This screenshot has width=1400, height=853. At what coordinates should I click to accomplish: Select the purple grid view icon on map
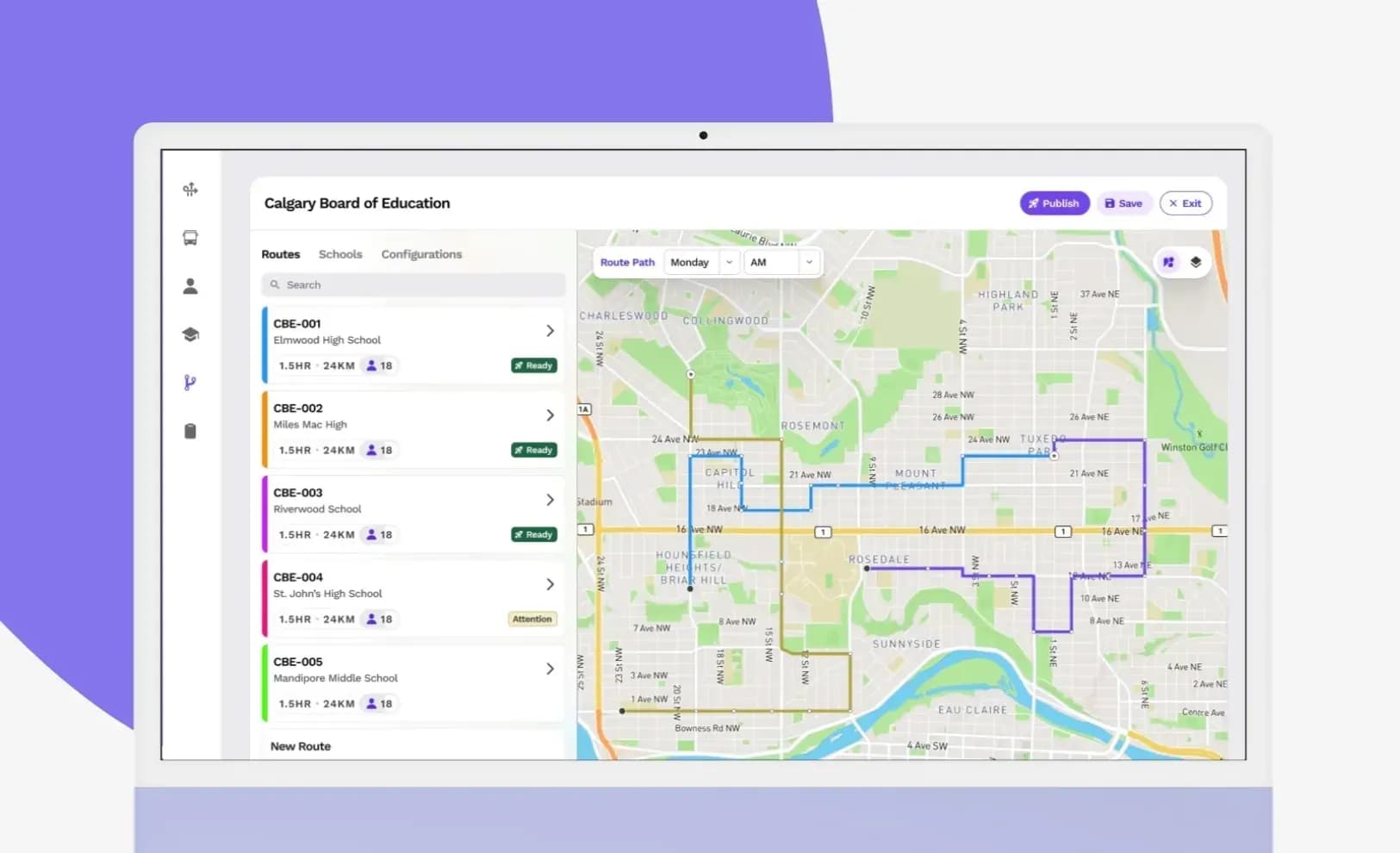point(1168,261)
